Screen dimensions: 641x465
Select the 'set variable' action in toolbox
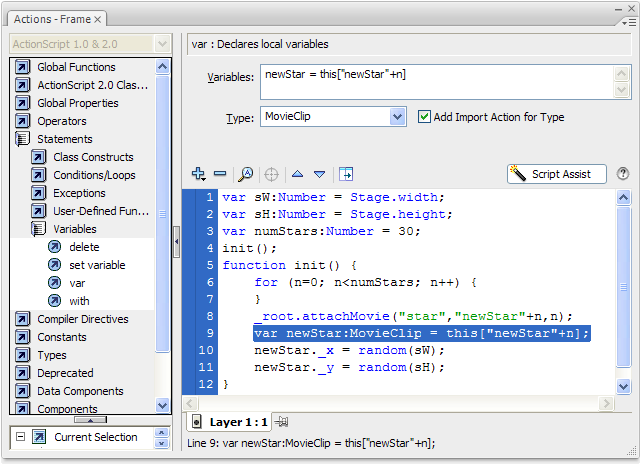pos(97,265)
